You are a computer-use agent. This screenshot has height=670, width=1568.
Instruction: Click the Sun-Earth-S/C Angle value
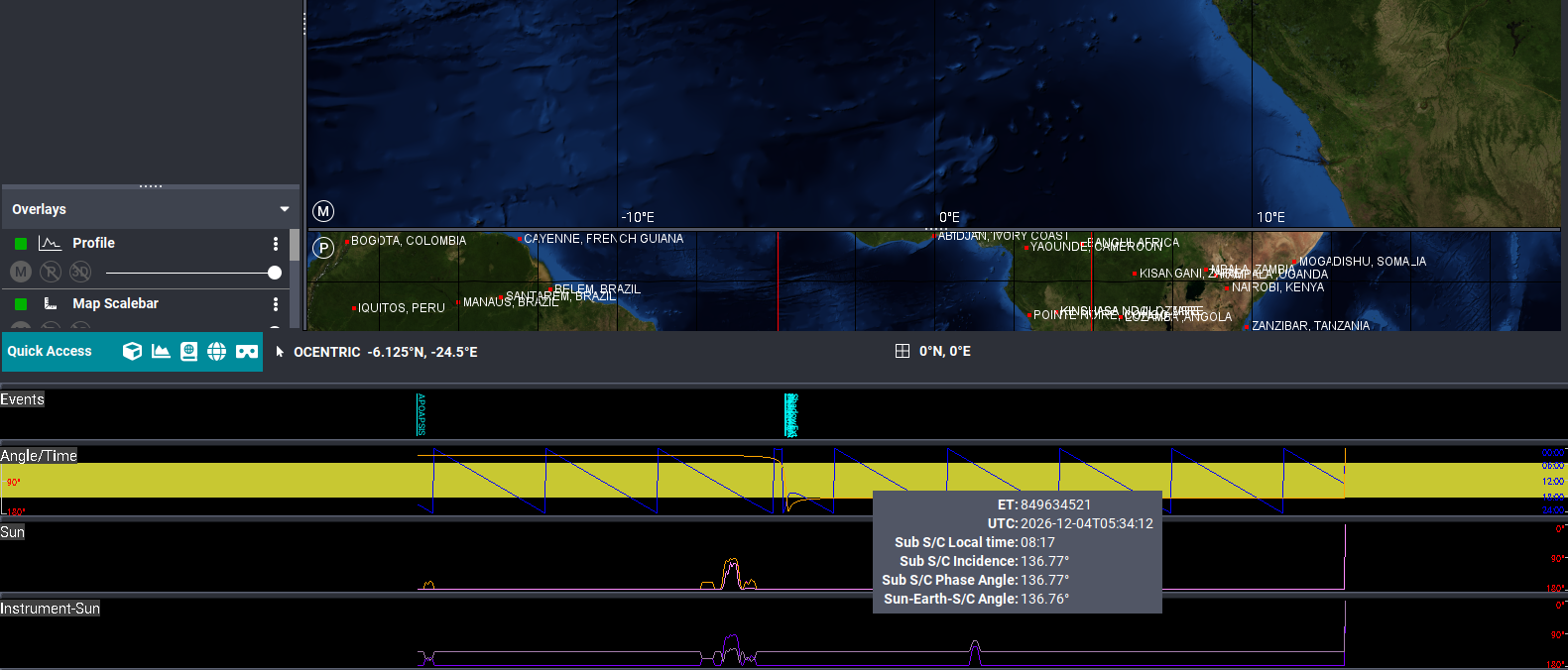pyautogui.click(x=1044, y=599)
